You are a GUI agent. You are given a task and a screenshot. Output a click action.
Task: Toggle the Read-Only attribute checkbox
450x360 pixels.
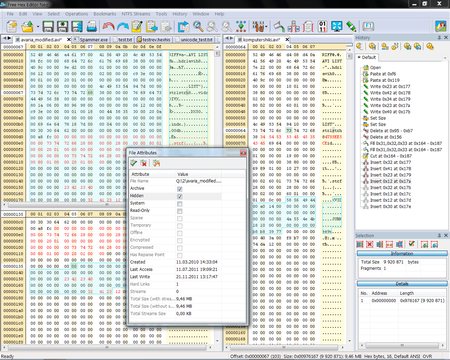180,211
